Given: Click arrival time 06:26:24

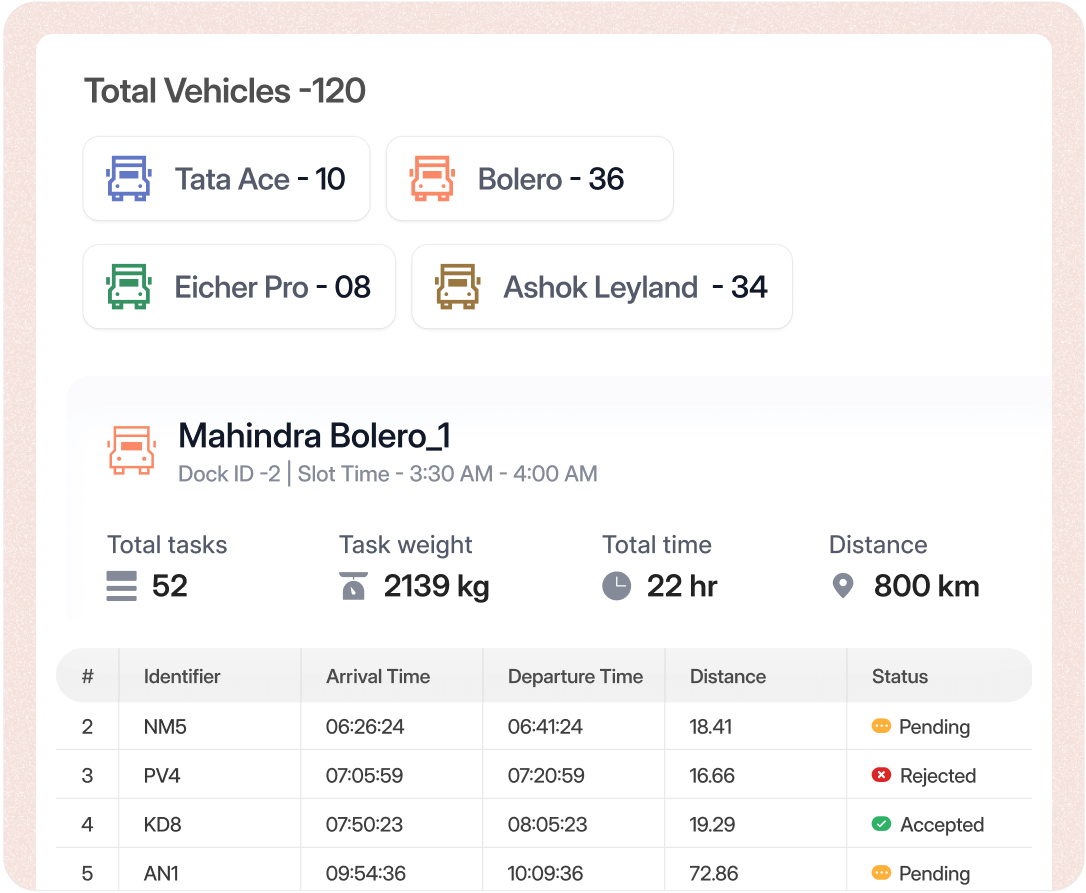Looking at the screenshot, I should [x=365, y=727].
